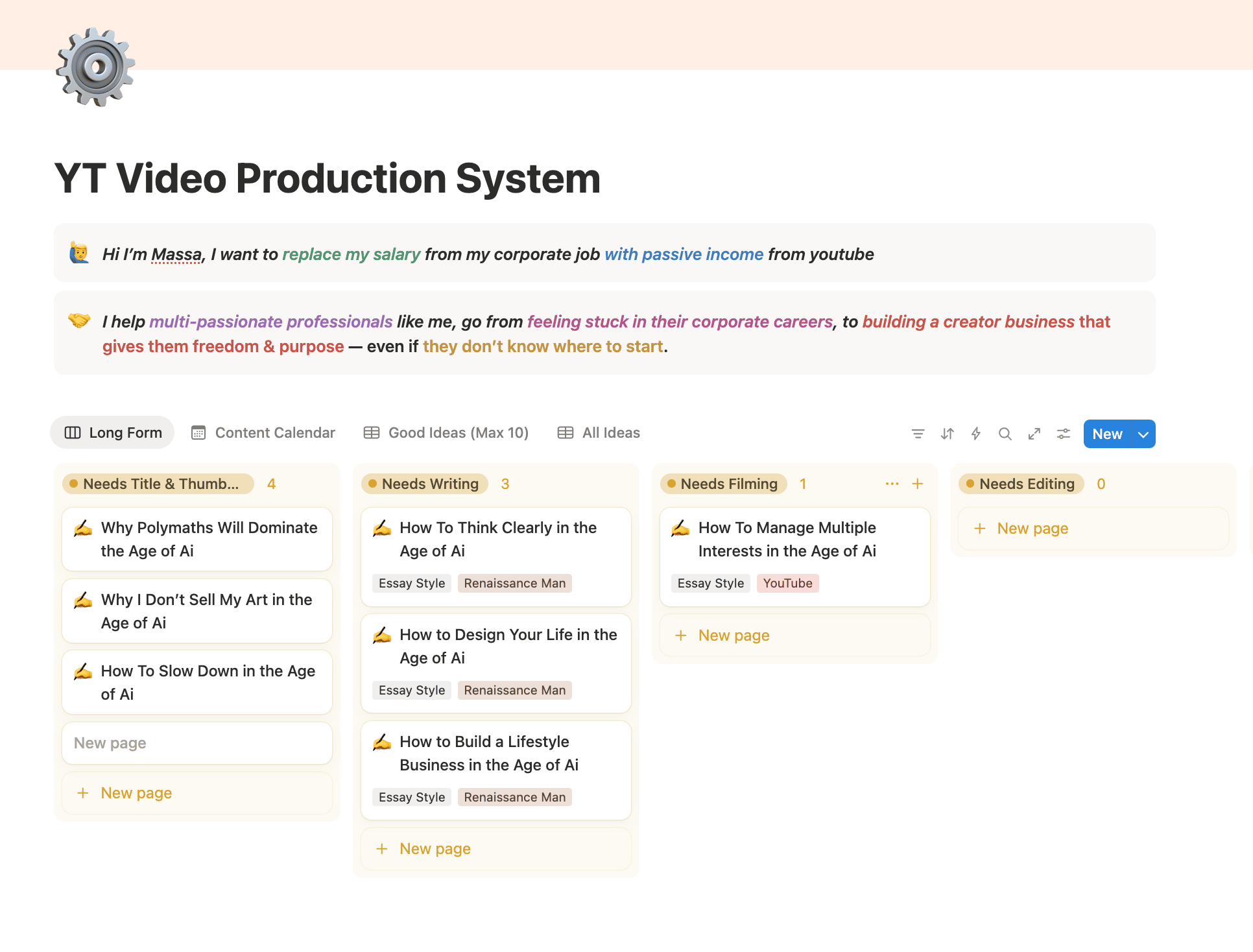Open the filter icon in the database toolbar

point(918,434)
